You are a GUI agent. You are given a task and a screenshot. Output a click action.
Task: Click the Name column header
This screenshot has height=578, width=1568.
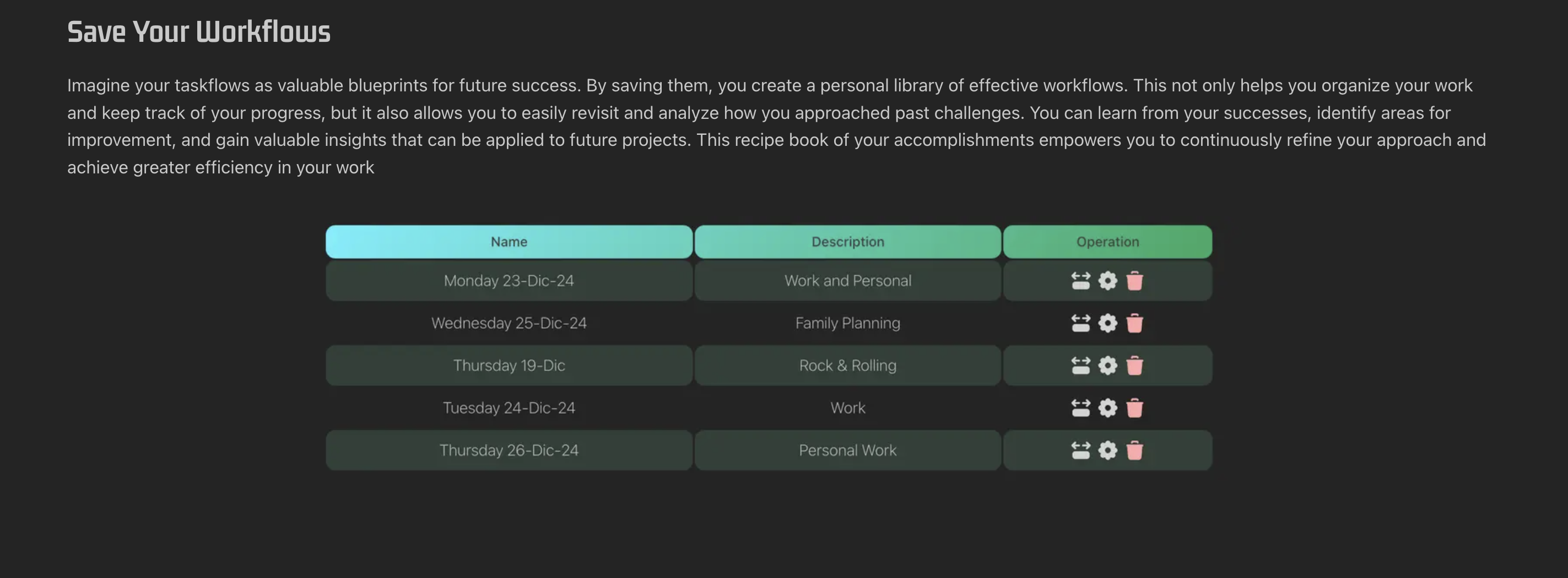point(509,242)
